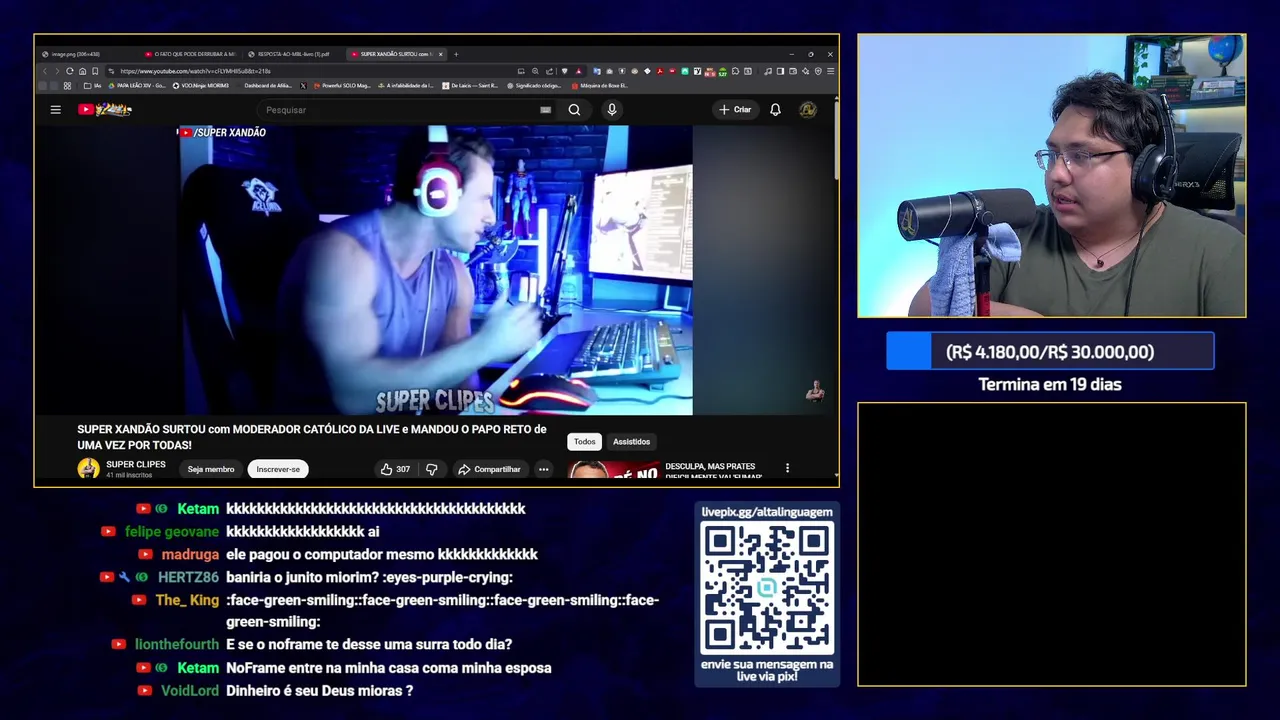Like the video with thumbs-up 307
This screenshot has width=1280, height=720.
tap(395, 469)
